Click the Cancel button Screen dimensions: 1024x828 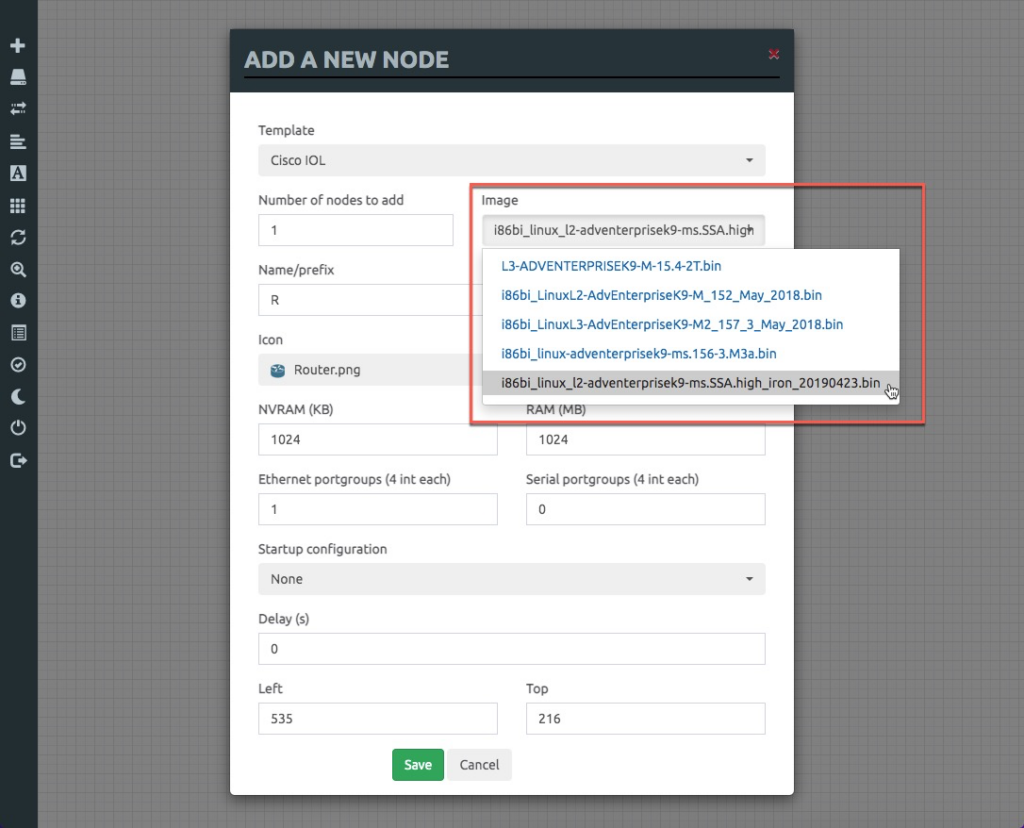[x=479, y=765]
